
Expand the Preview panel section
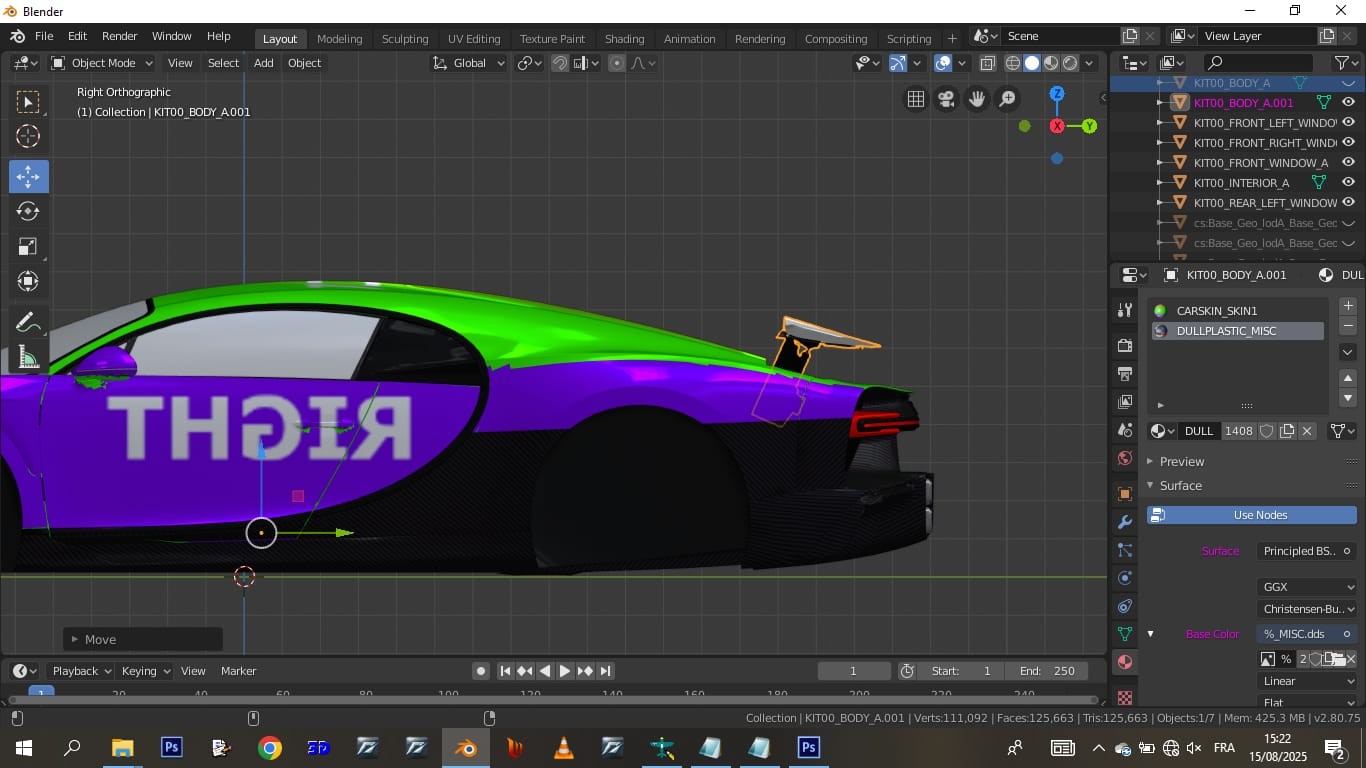1182,461
